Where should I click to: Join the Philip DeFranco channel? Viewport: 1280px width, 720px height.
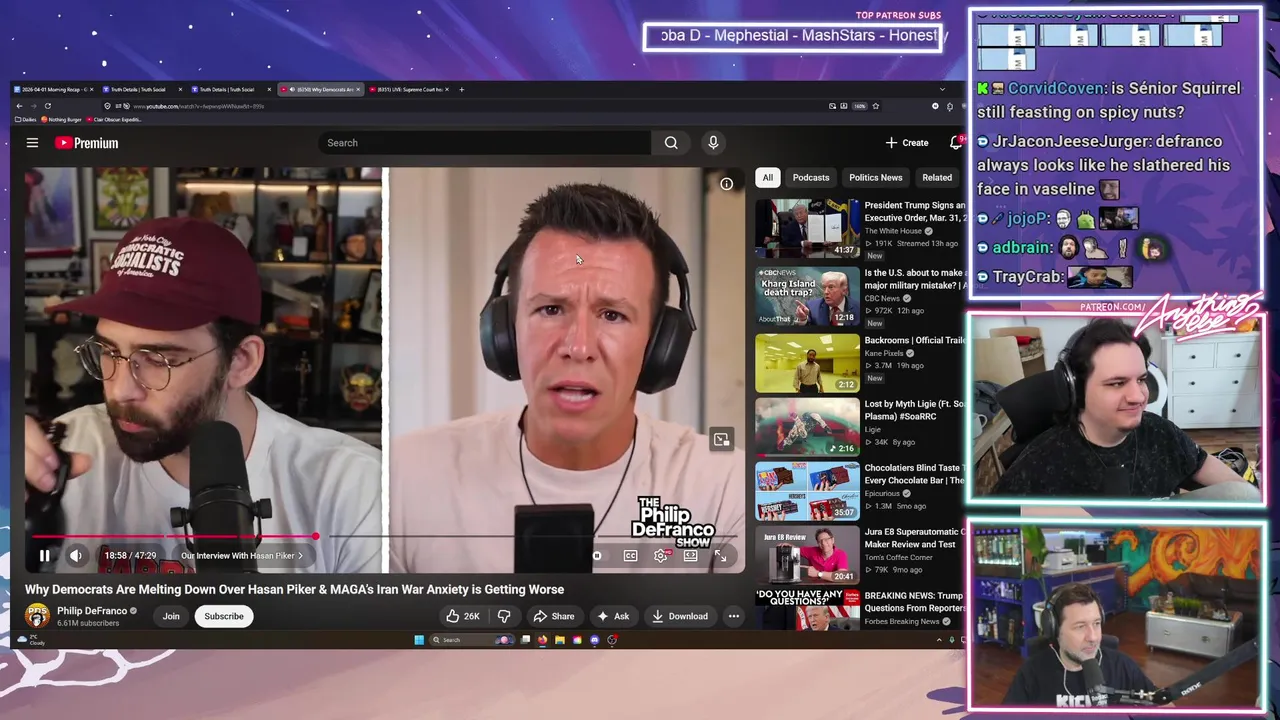(171, 616)
